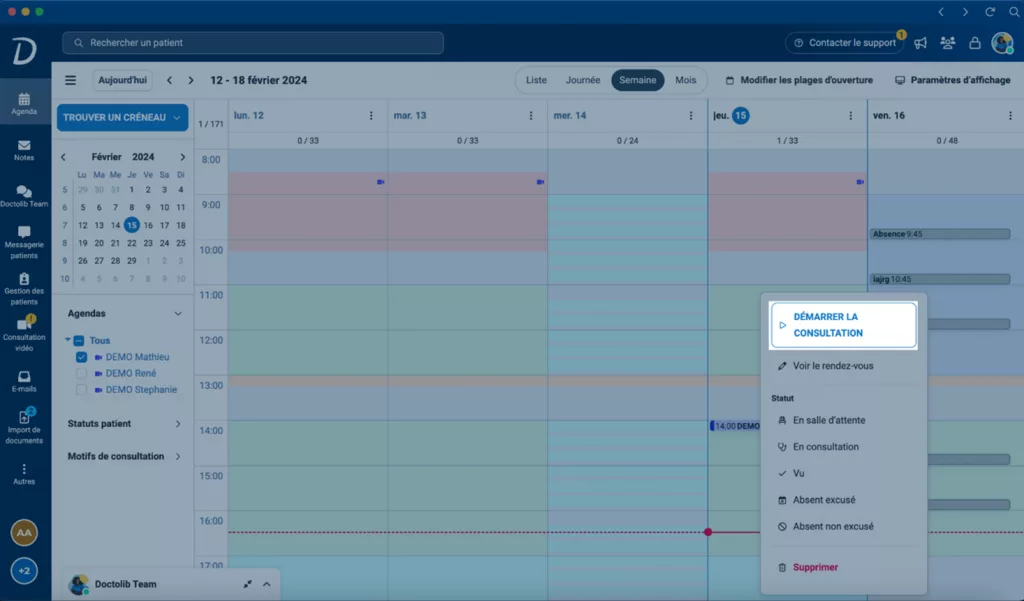This screenshot has height=601, width=1024.
Task: Uncheck the DEMO Mathieu agenda checkbox
Action: 82,357
